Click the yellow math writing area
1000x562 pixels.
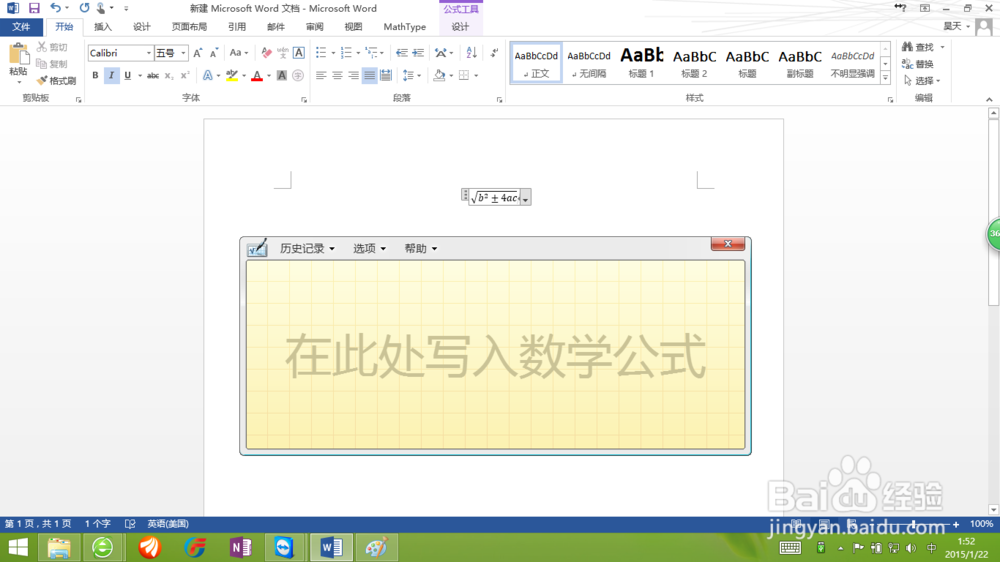click(x=496, y=355)
